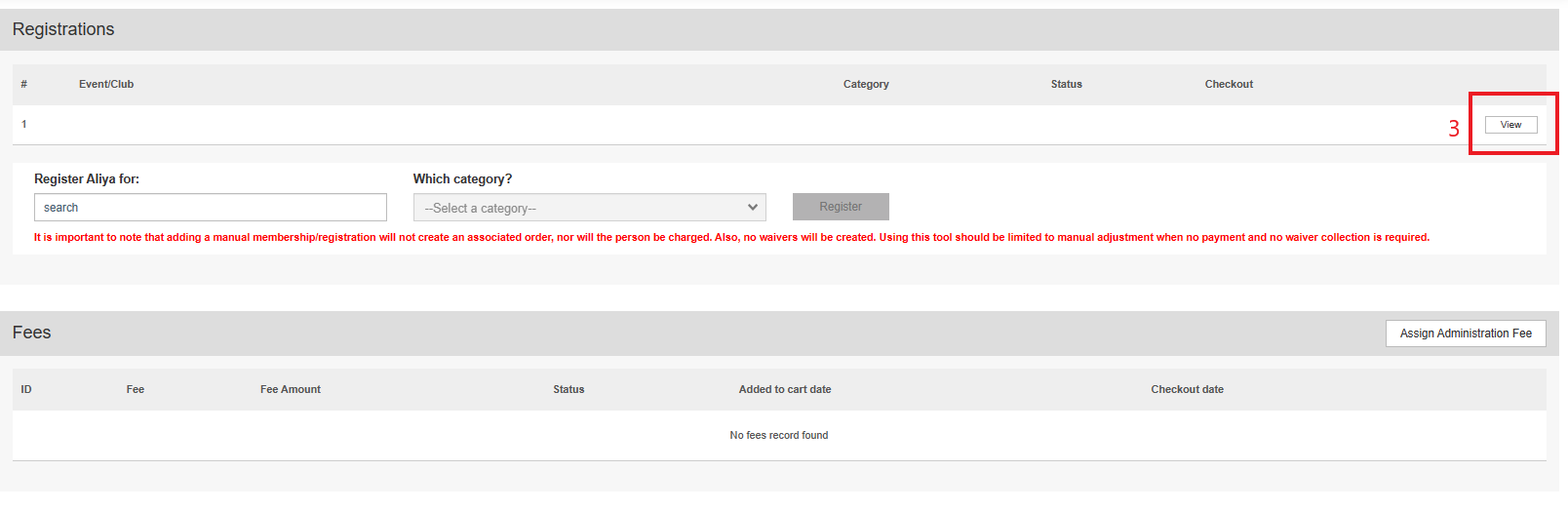Click the Fees section heading
This screenshot has width=1568, height=510.
click(32, 333)
